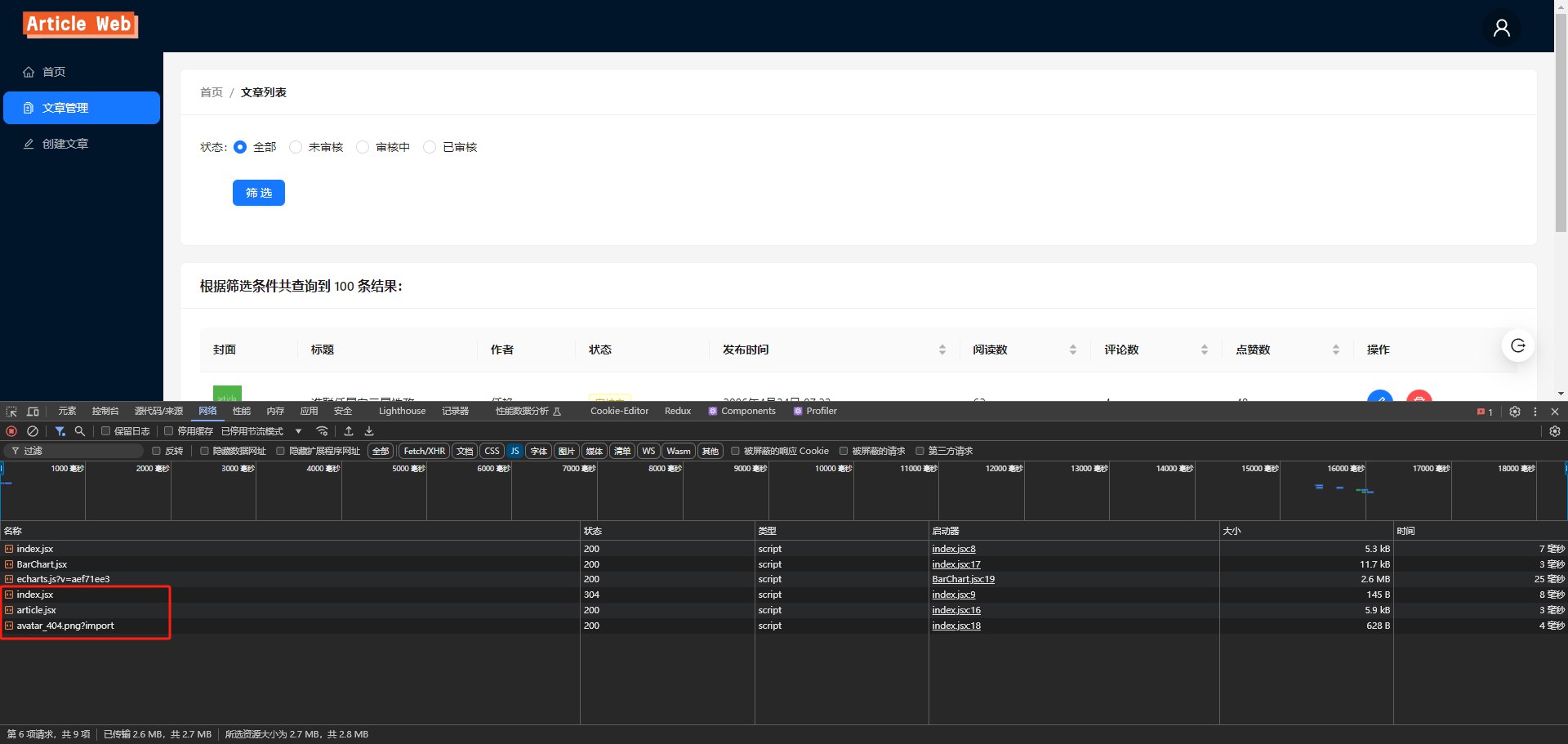The image size is (1568, 744).
Task: Toggle the network filter funnel icon
Action: 60,431
